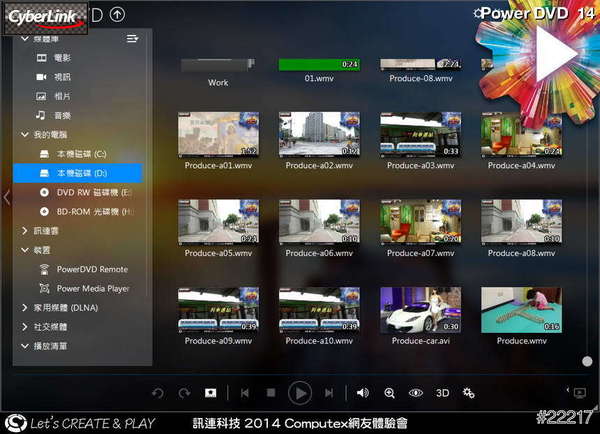The image size is (600, 434).
Task: Expand the 家用媒體 (DLNA) section
Action: click(x=24, y=308)
